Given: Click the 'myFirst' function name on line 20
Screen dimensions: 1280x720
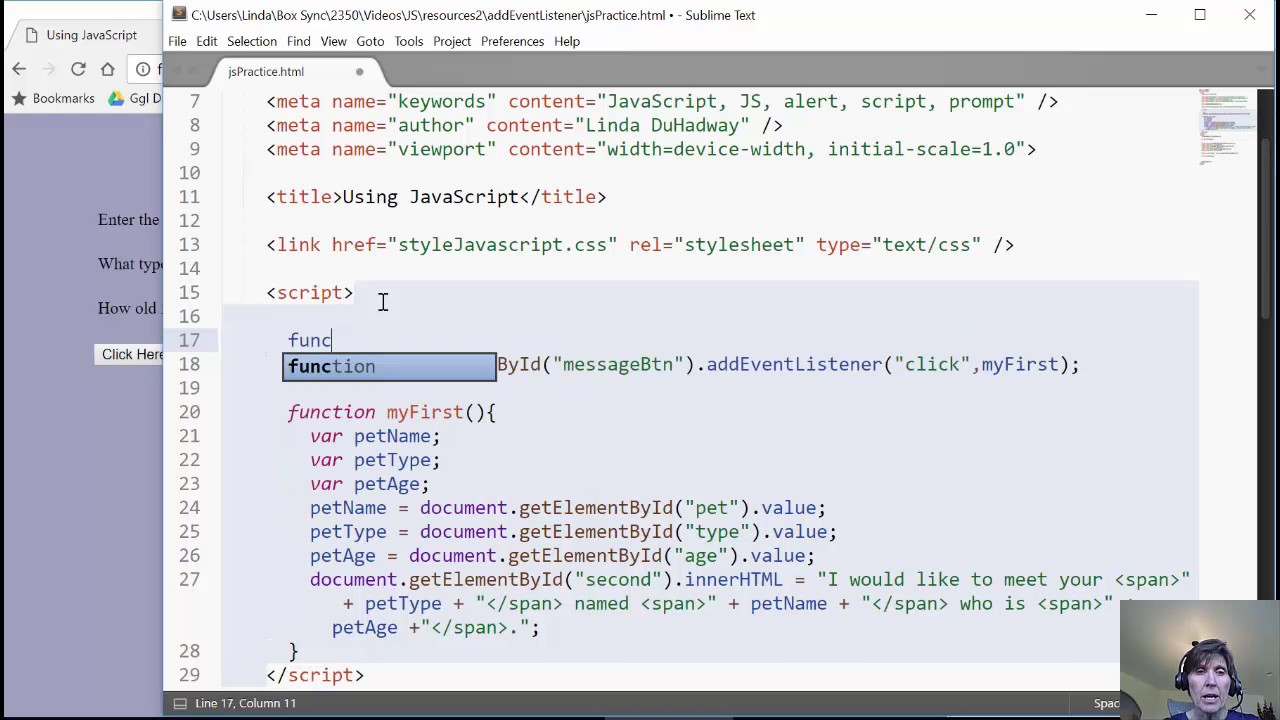Looking at the screenshot, I should coord(425,412).
